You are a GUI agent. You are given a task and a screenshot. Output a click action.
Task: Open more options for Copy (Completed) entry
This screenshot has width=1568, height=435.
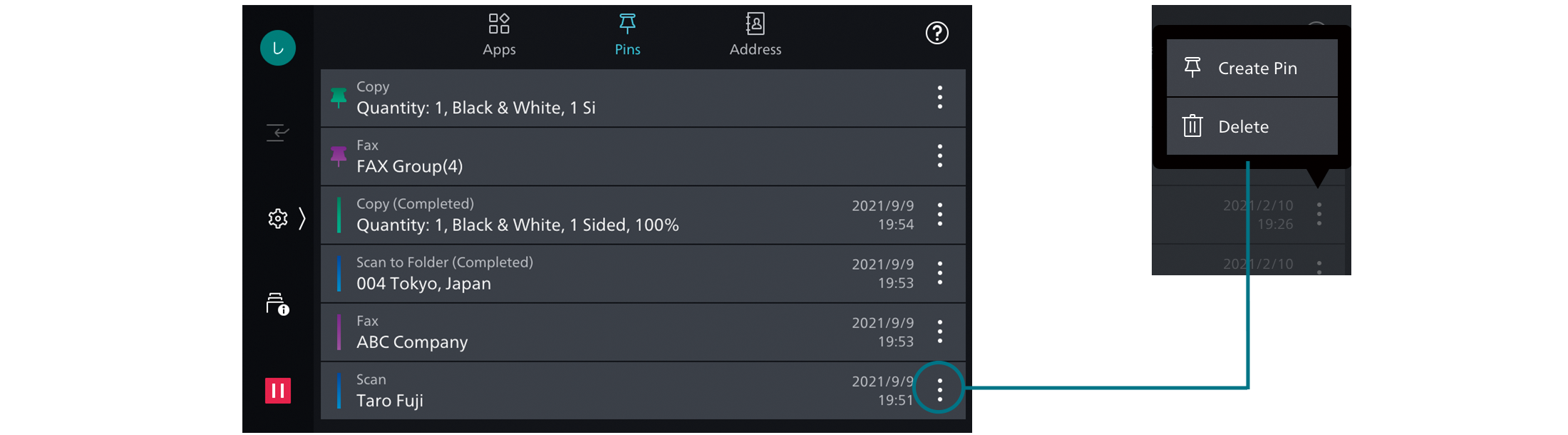(940, 215)
